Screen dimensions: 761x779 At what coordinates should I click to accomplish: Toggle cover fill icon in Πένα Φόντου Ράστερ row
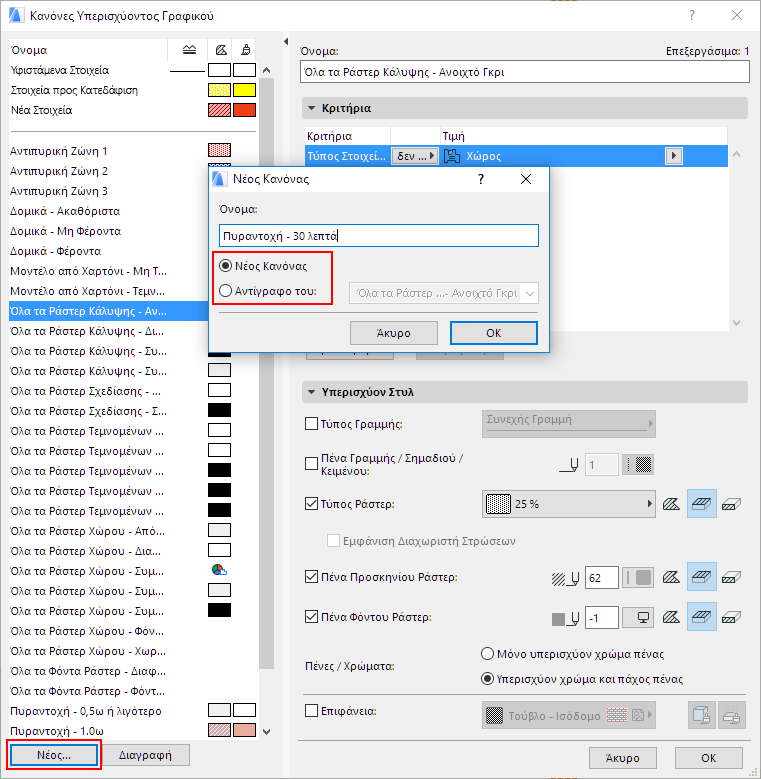click(x=701, y=617)
